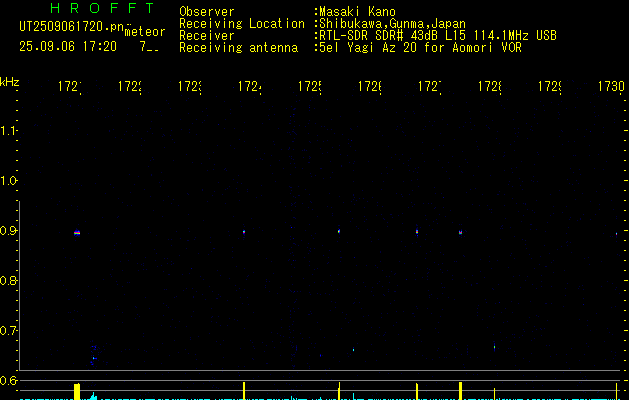The width and height of the screenshot is (629, 400).
Task: Select the observer name Masaki Kano
Action: pos(357,12)
